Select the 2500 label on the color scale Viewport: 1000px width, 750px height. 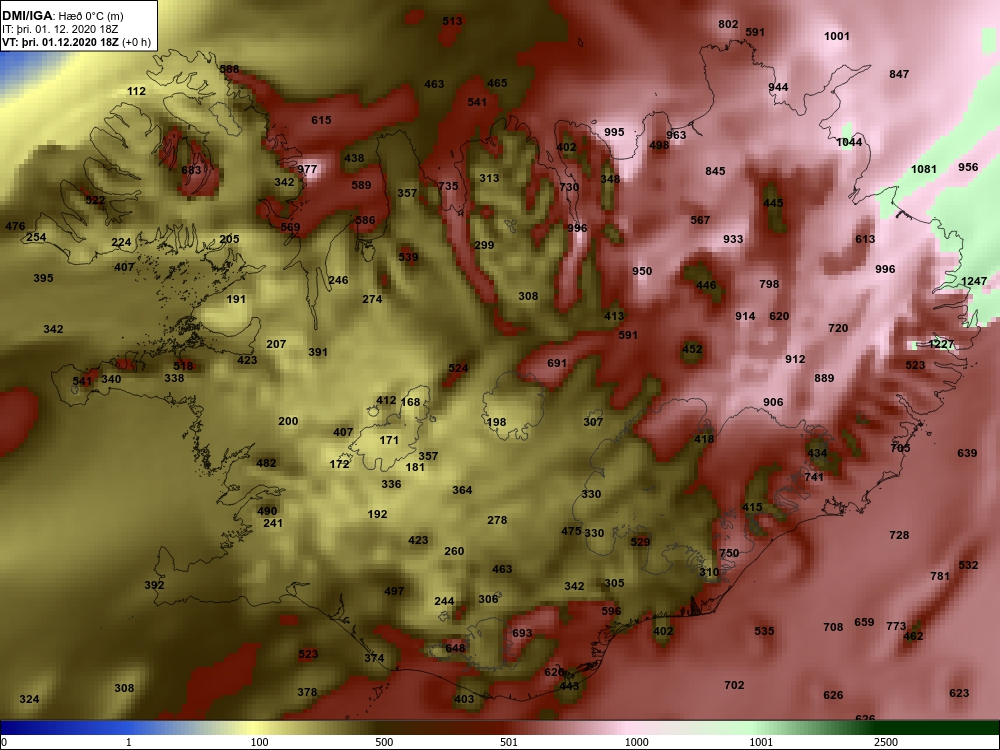886,742
